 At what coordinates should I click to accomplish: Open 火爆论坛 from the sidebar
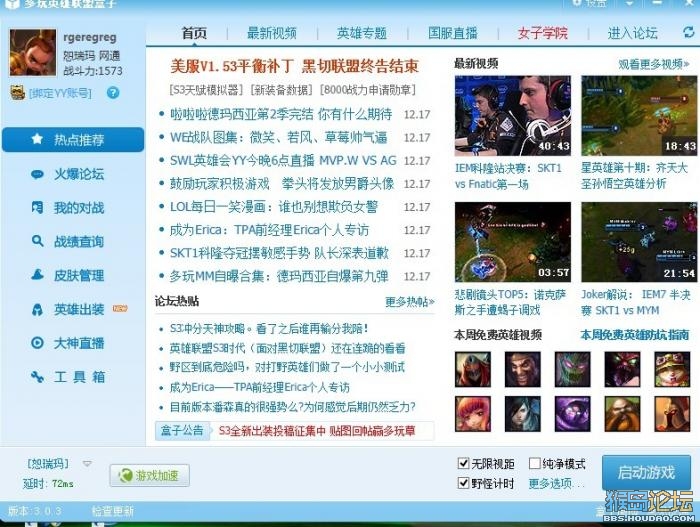pos(68,174)
